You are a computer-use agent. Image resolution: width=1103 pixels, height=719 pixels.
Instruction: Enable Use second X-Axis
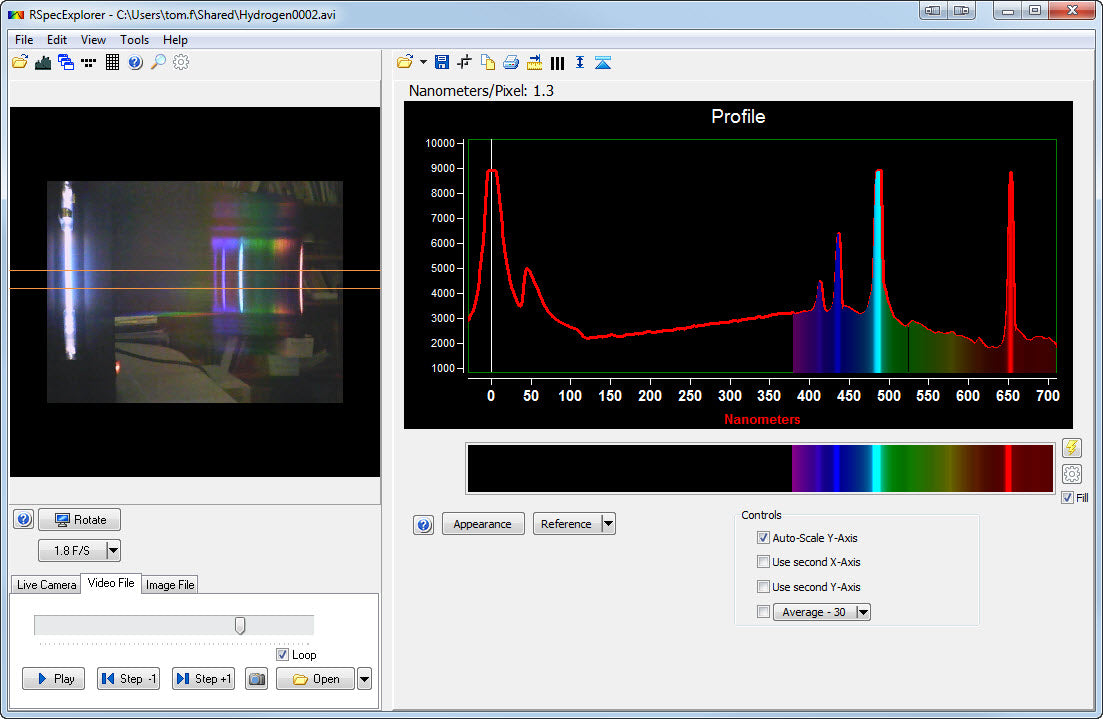pos(763,562)
